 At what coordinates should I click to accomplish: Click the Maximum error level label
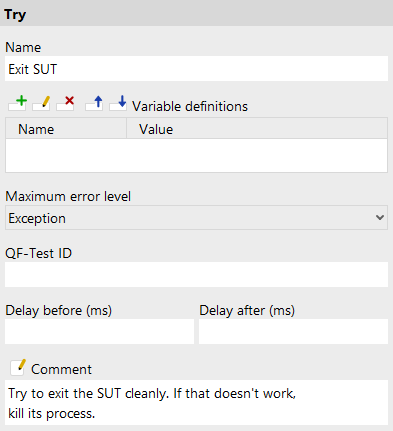pos(68,196)
